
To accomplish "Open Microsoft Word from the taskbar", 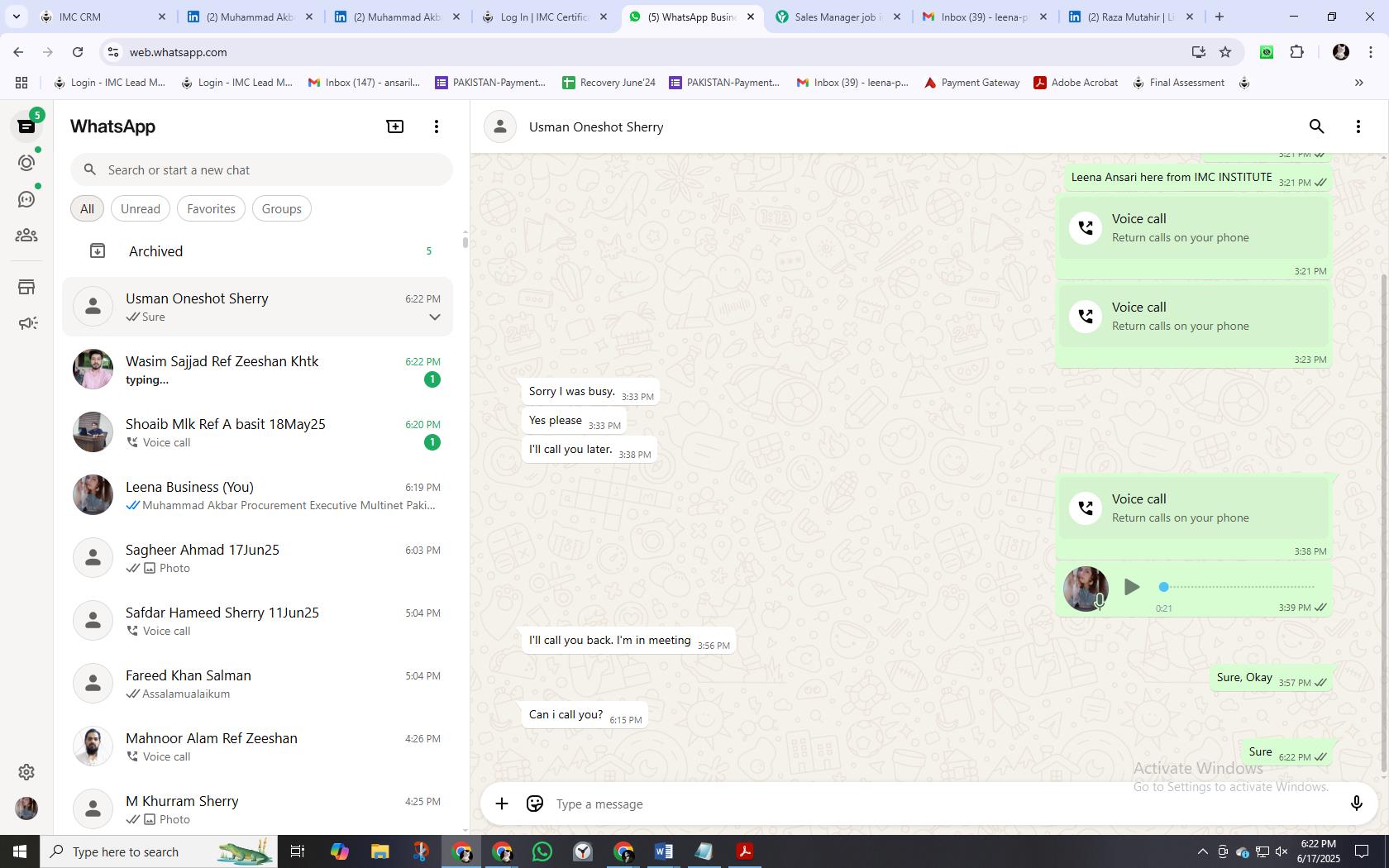I will pyautogui.click(x=663, y=851).
